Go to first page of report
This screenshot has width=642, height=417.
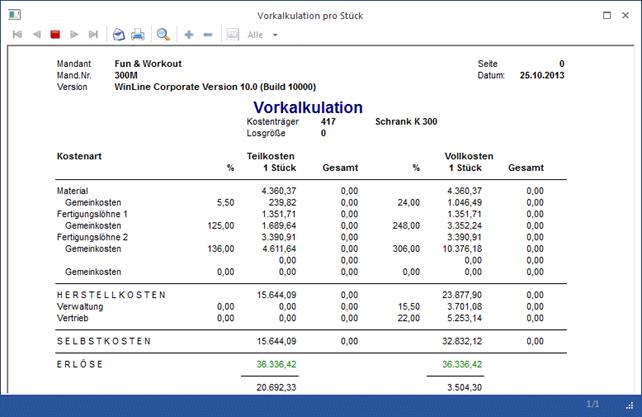point(17,35)
